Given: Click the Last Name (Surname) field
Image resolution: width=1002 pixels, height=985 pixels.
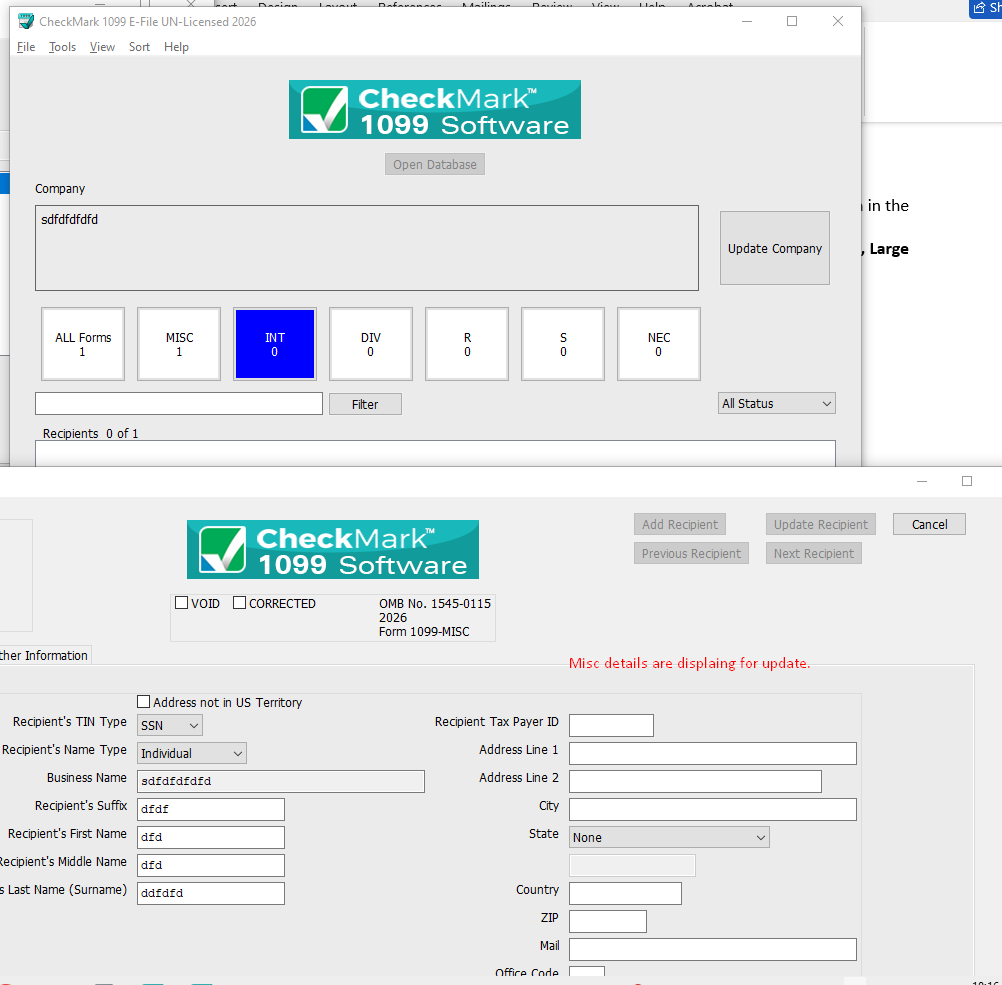Looking at the screenshot, I should (x=211, y=893).
